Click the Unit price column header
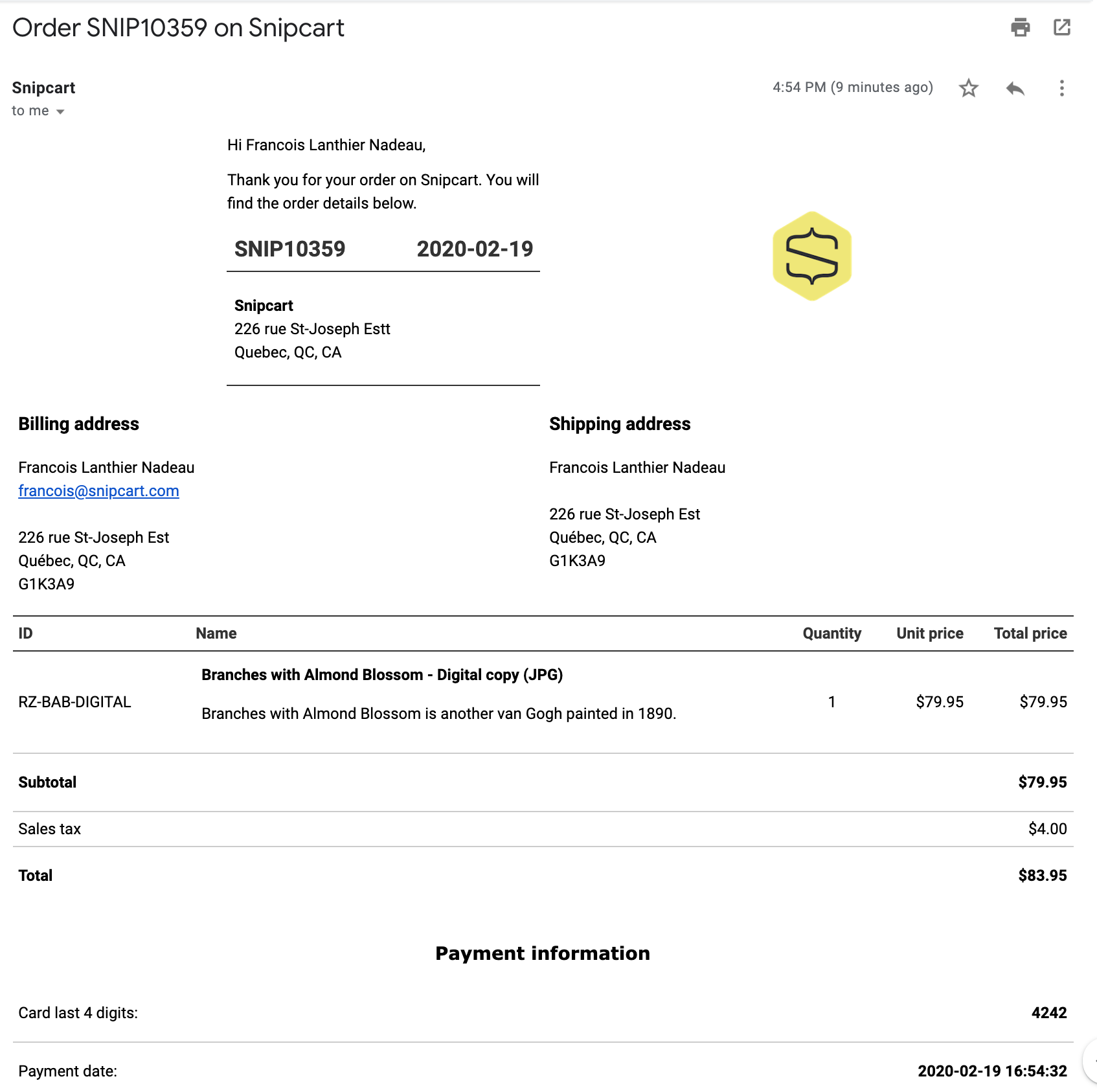 pos(929,633)
